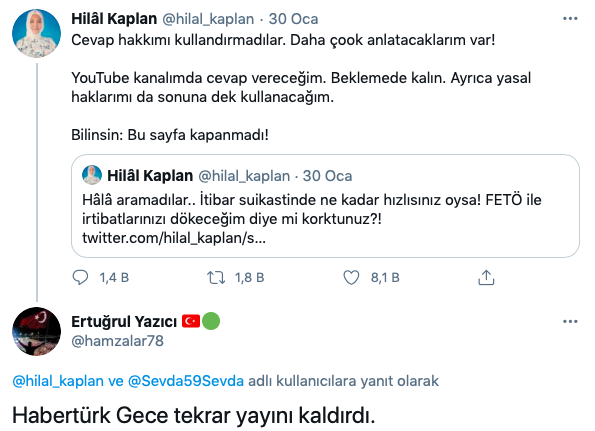
Task: Share the tweet via the share icon
Action: [x=486, y=277]
